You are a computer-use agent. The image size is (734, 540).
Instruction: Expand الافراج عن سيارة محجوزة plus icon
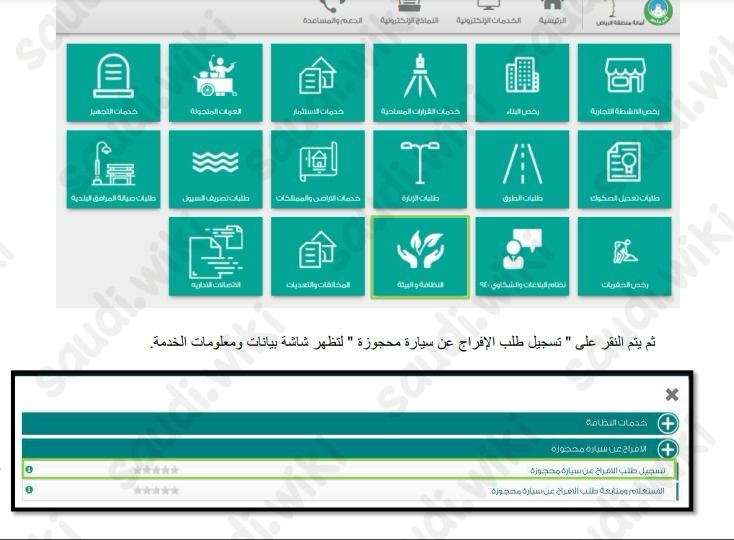click(x=668, y=449)
